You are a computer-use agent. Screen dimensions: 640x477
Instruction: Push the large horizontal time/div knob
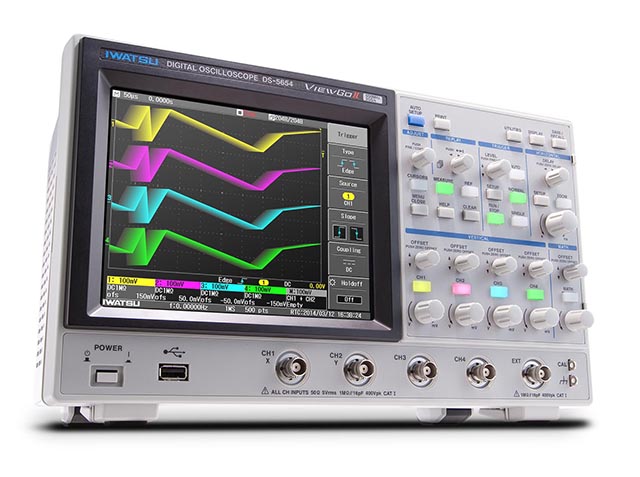tap(560, 224)
